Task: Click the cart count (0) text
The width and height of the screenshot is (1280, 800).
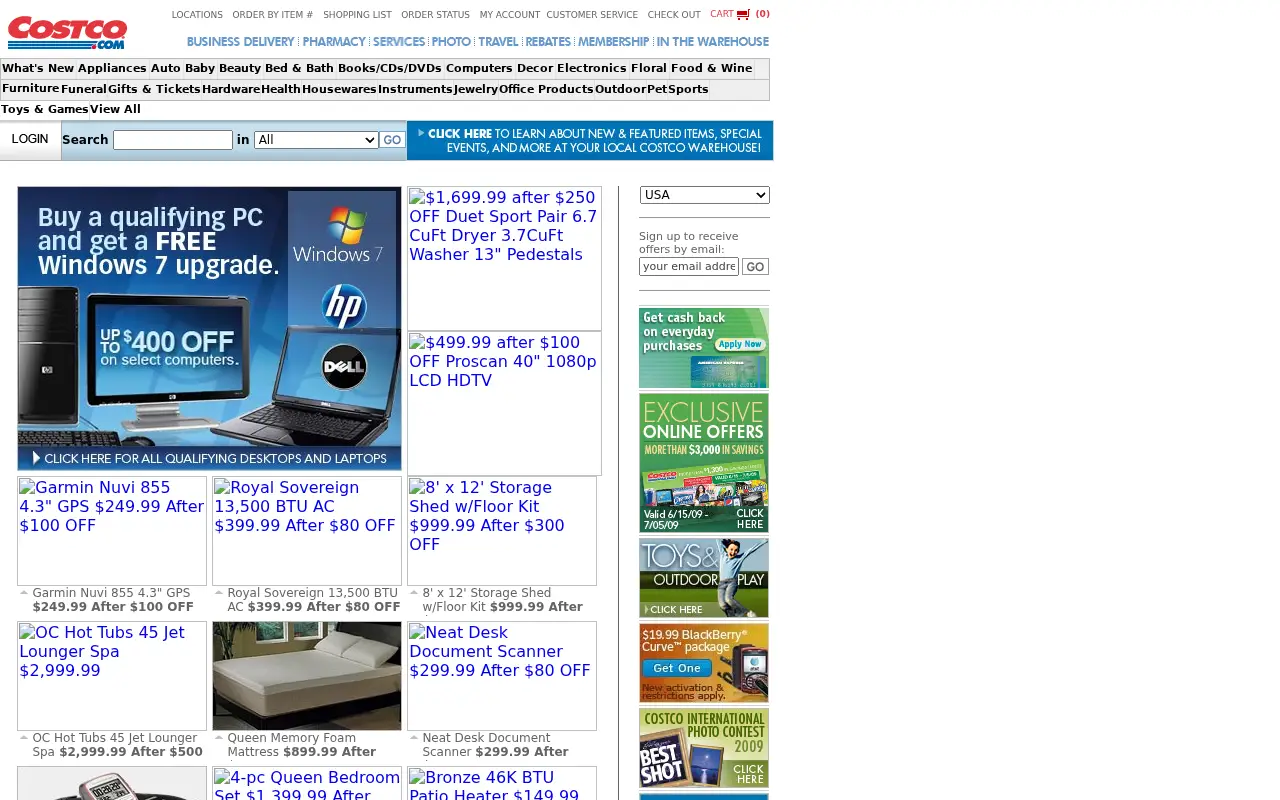Action: (763, 14)
